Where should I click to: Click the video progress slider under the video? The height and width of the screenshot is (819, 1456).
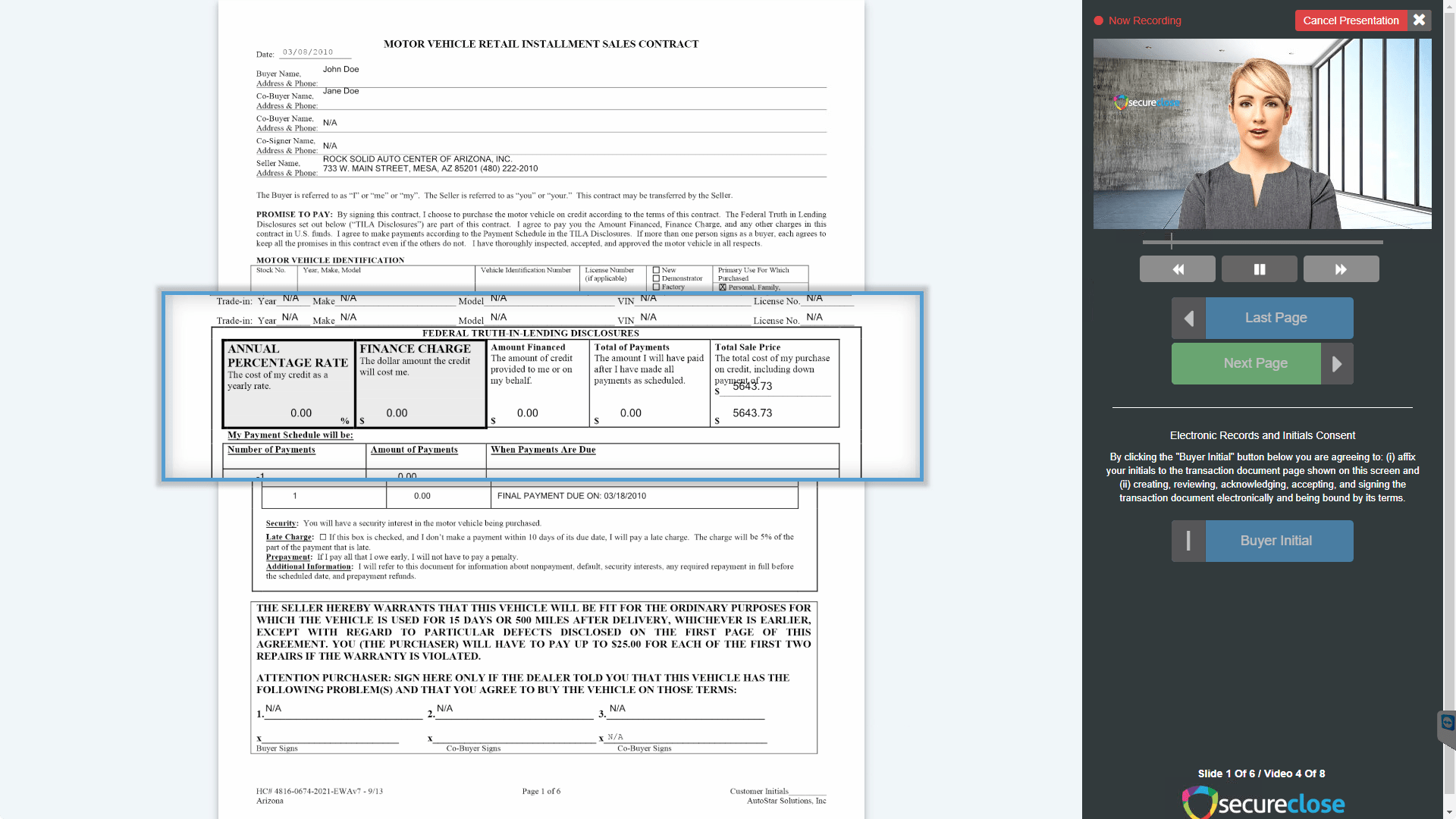(1263, 241)
